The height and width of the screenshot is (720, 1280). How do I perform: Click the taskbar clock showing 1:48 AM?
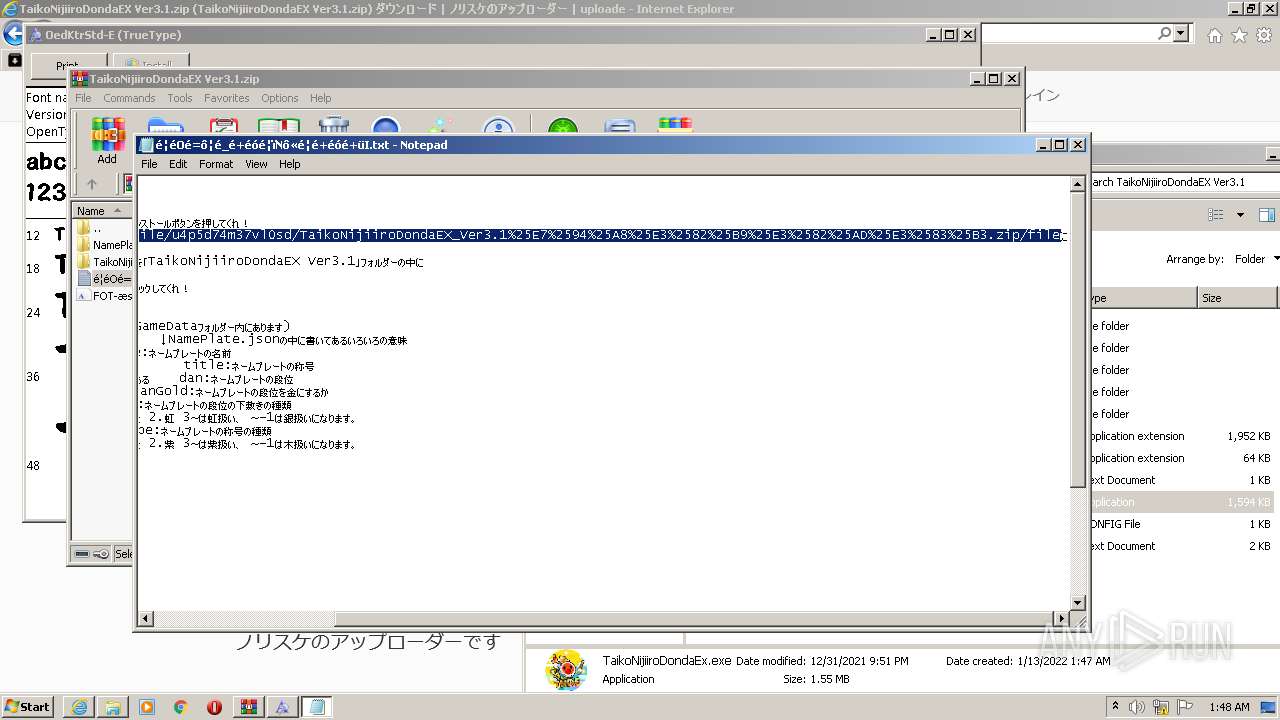[x=1229, y=707]
